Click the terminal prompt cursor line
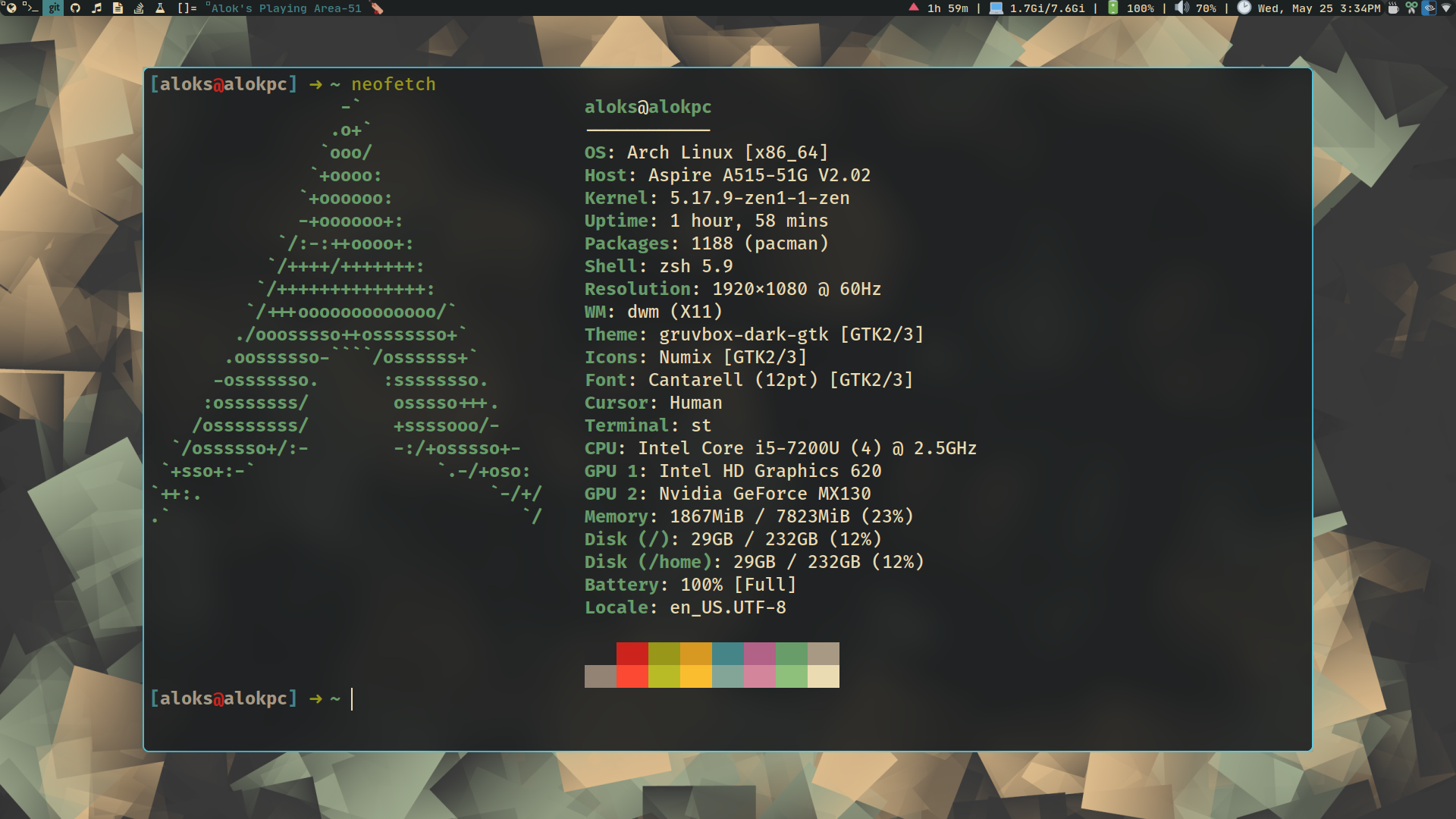This screenshot has height=819, width=1456. click(x=352, y=699)
